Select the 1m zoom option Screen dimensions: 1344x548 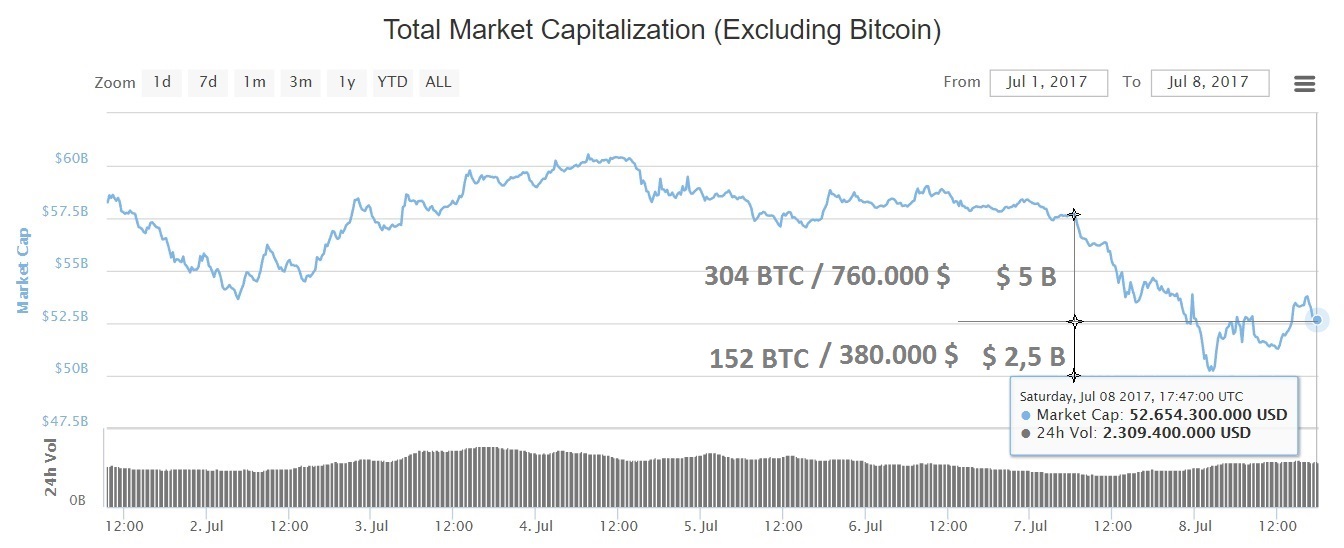point(254,82)
